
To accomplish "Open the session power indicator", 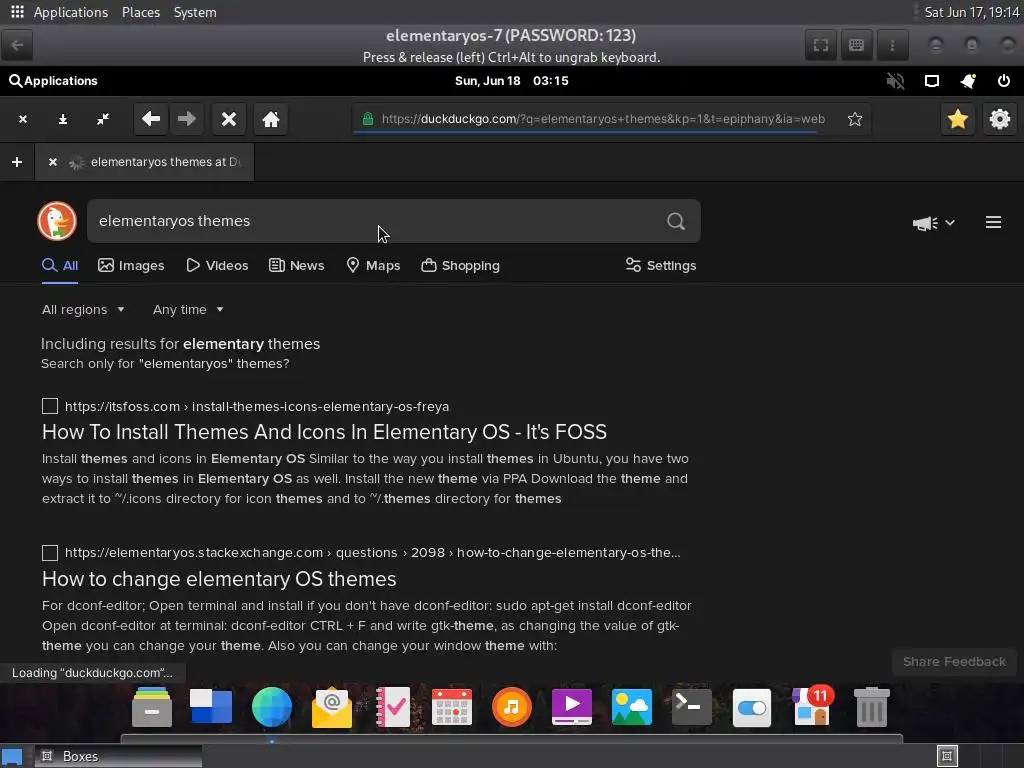I will click(1004, 81).
